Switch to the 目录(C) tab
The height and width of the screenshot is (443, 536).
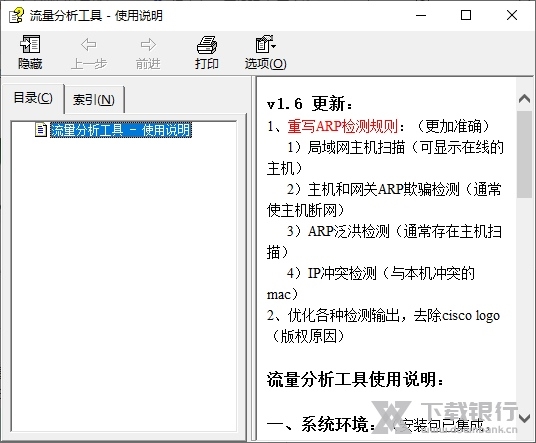tap(33, 98)
